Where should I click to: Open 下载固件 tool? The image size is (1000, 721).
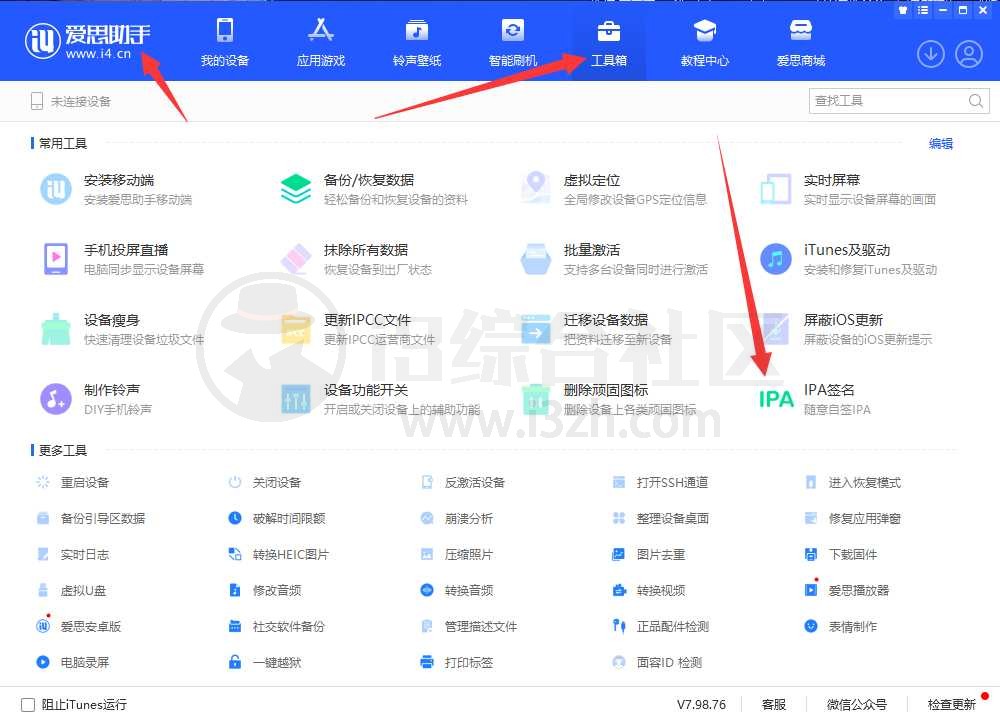click(841, 555)
